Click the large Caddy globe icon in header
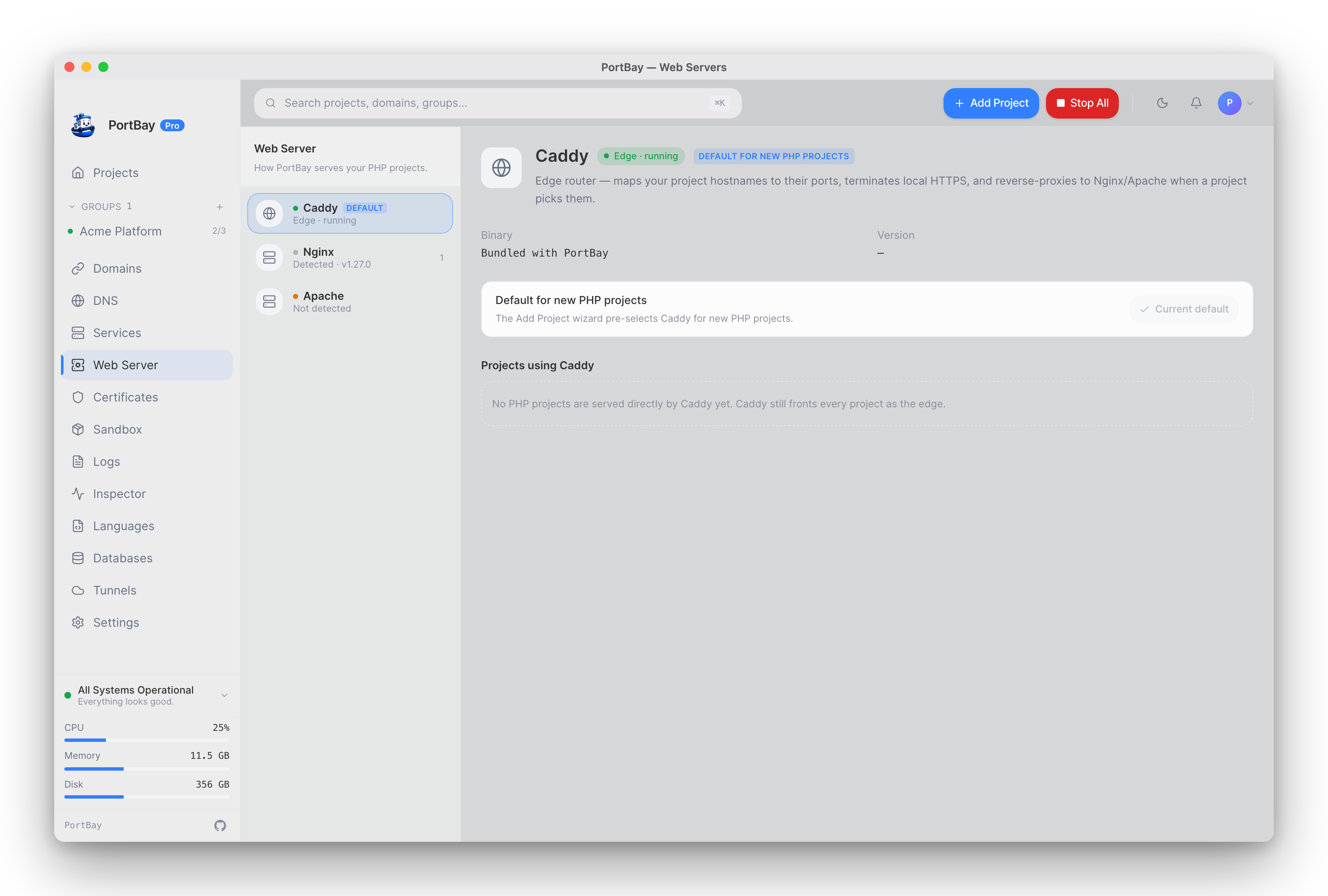1328x896 pixels. tap(501, 168)
